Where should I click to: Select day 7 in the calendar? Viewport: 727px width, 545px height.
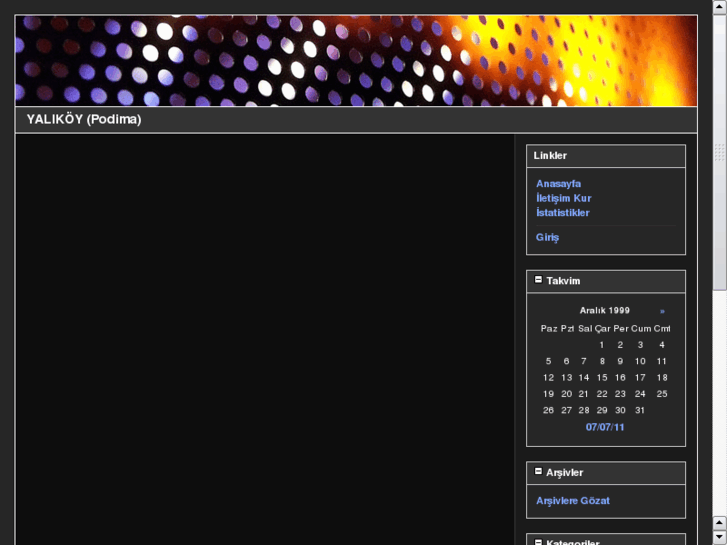coord(583,361)
